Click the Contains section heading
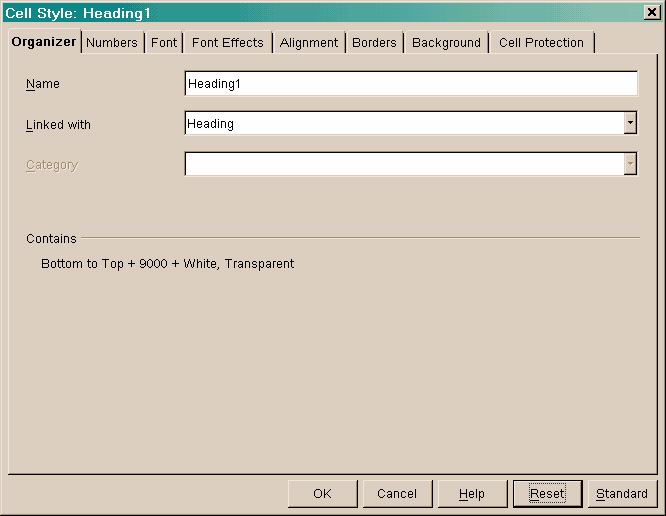The width and height of the screenshot is (666, 516). [51, 239]
